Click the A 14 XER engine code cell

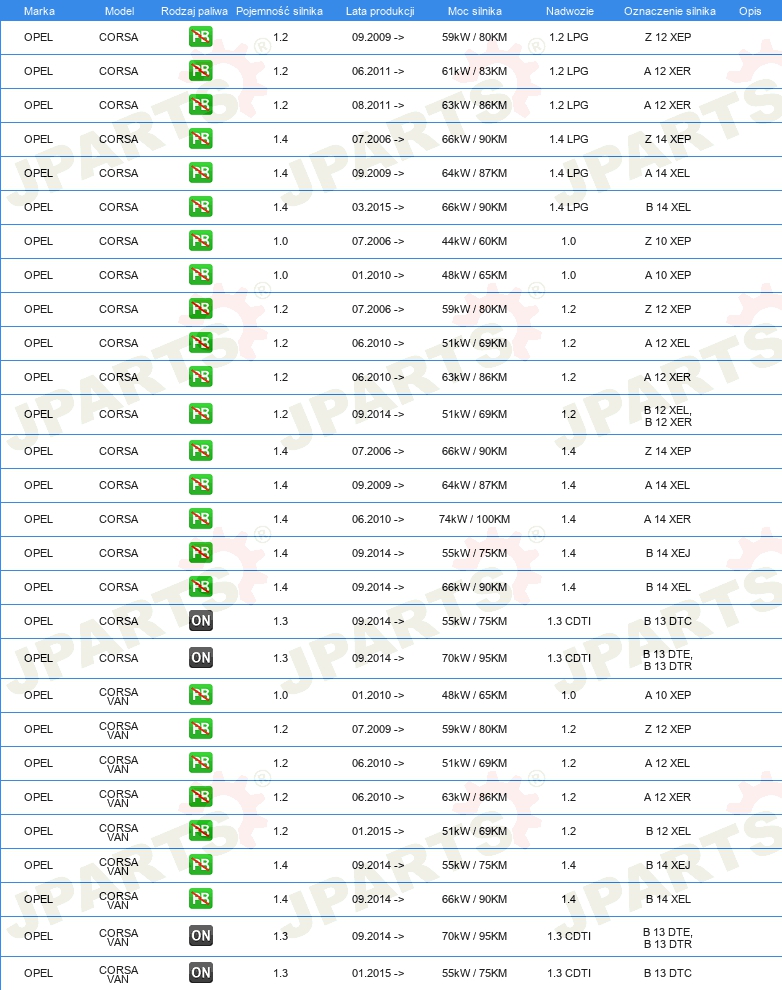667,519
